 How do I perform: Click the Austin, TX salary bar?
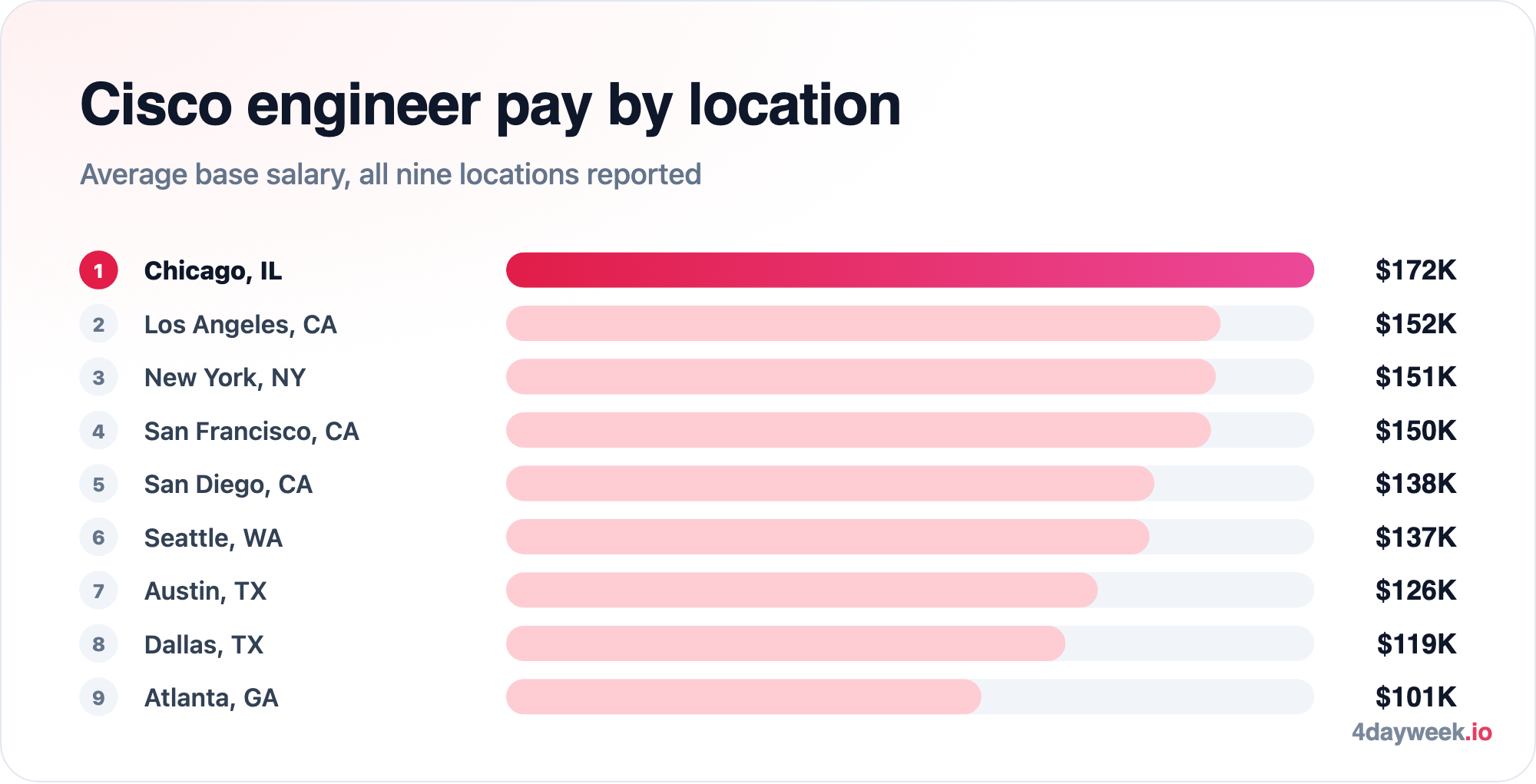(802, 590)
